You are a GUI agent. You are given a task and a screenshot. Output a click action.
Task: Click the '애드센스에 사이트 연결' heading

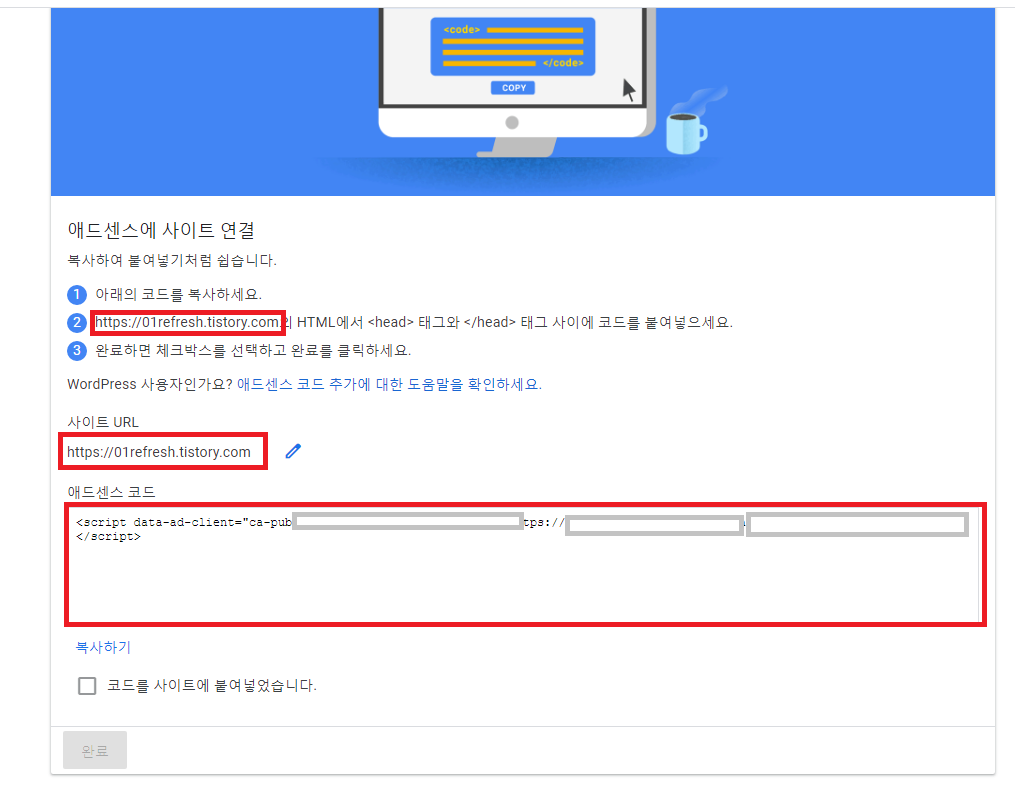pos(161,230)
